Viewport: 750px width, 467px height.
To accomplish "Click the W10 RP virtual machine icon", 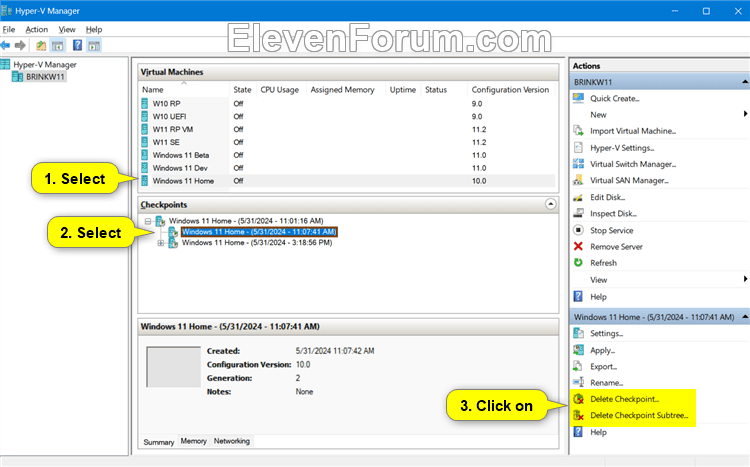I will [x=144, y=103].
